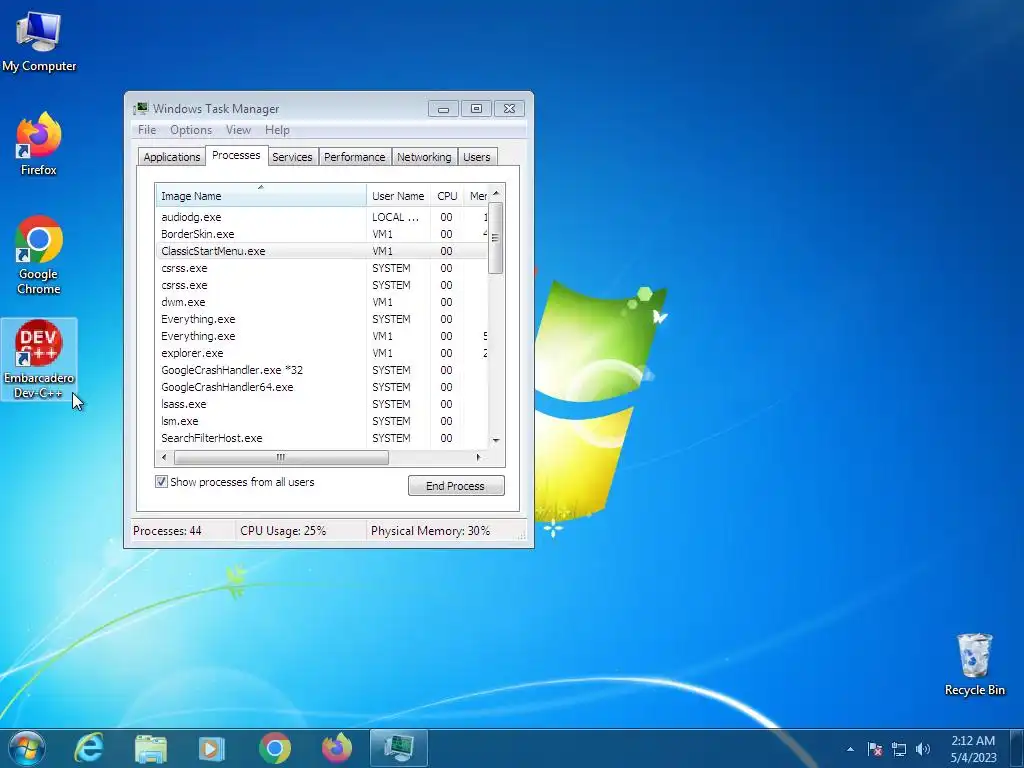The height and width of the screenshot is (768, 1024).
Task: Select Everything.exe run by VM1
Action: point(321,336)
